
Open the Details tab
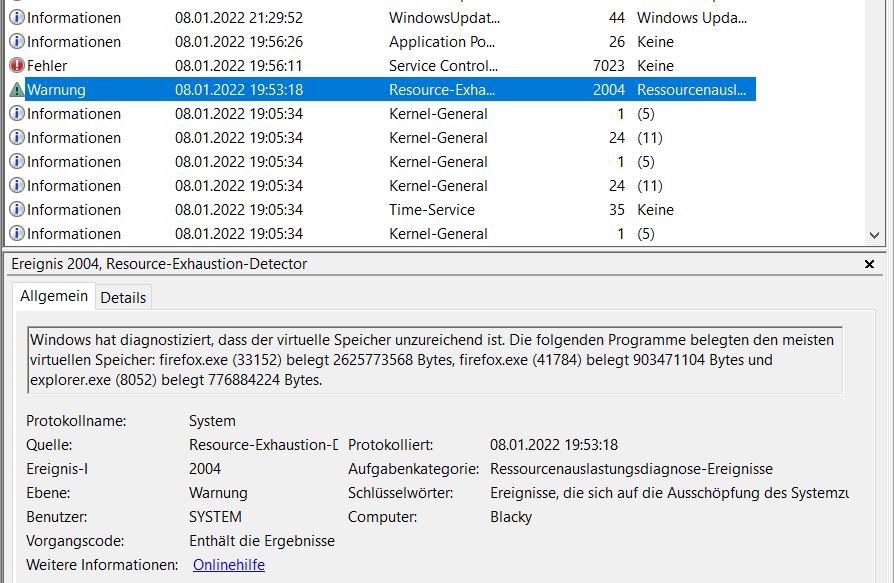[123, 297]
